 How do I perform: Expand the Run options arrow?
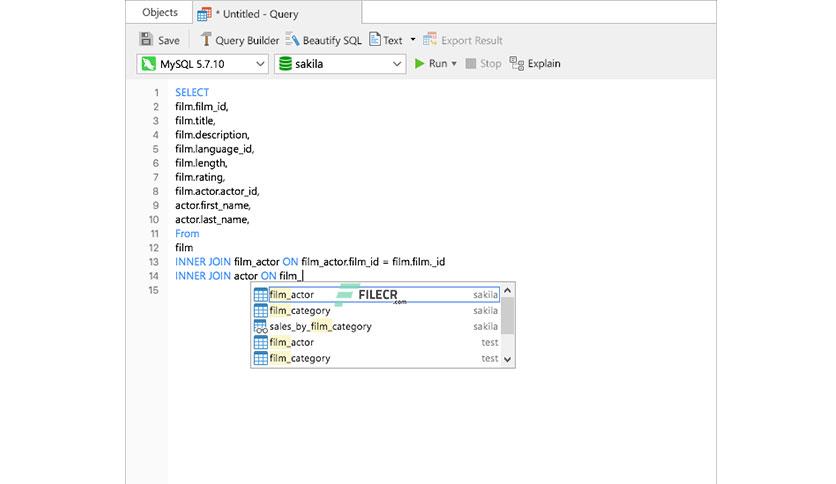(454, 63)
